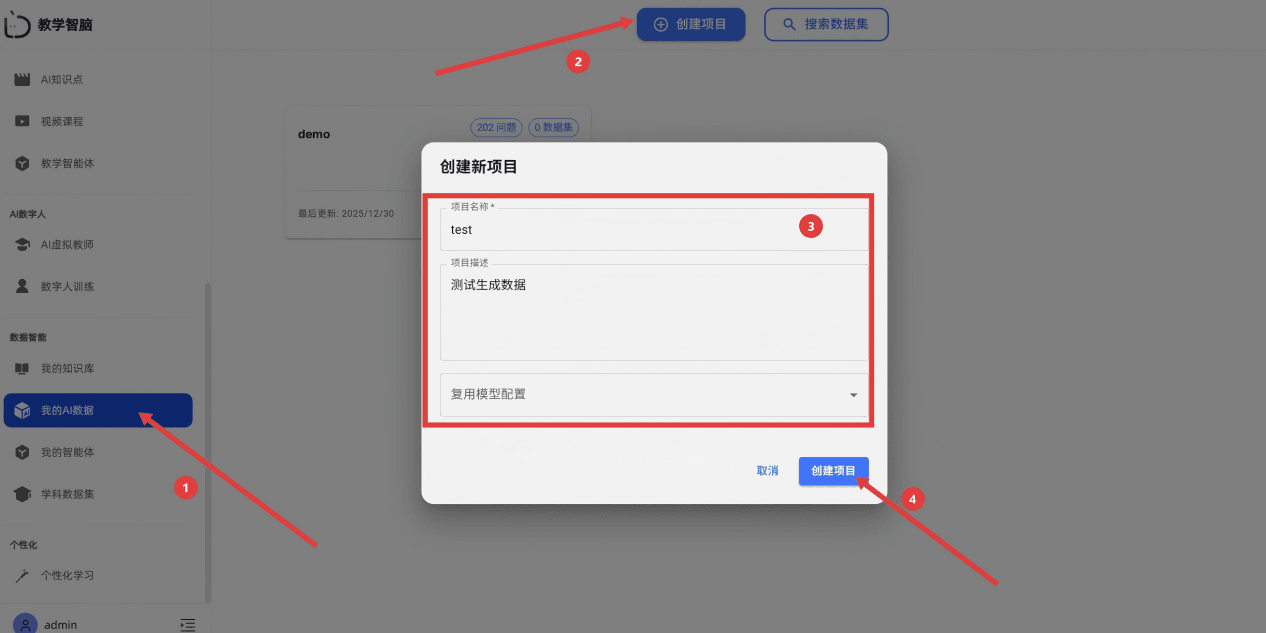
Task: Click the 最后更新: 2025/12/30 text
Action: pyautogui.click(x=346, y=214)
